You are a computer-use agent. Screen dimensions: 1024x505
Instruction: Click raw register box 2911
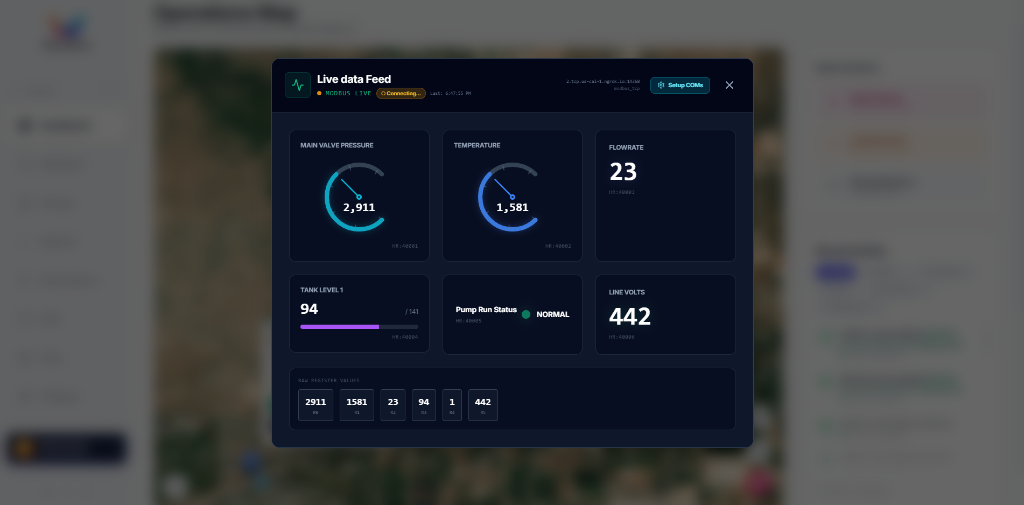click(x=315, y=405)
